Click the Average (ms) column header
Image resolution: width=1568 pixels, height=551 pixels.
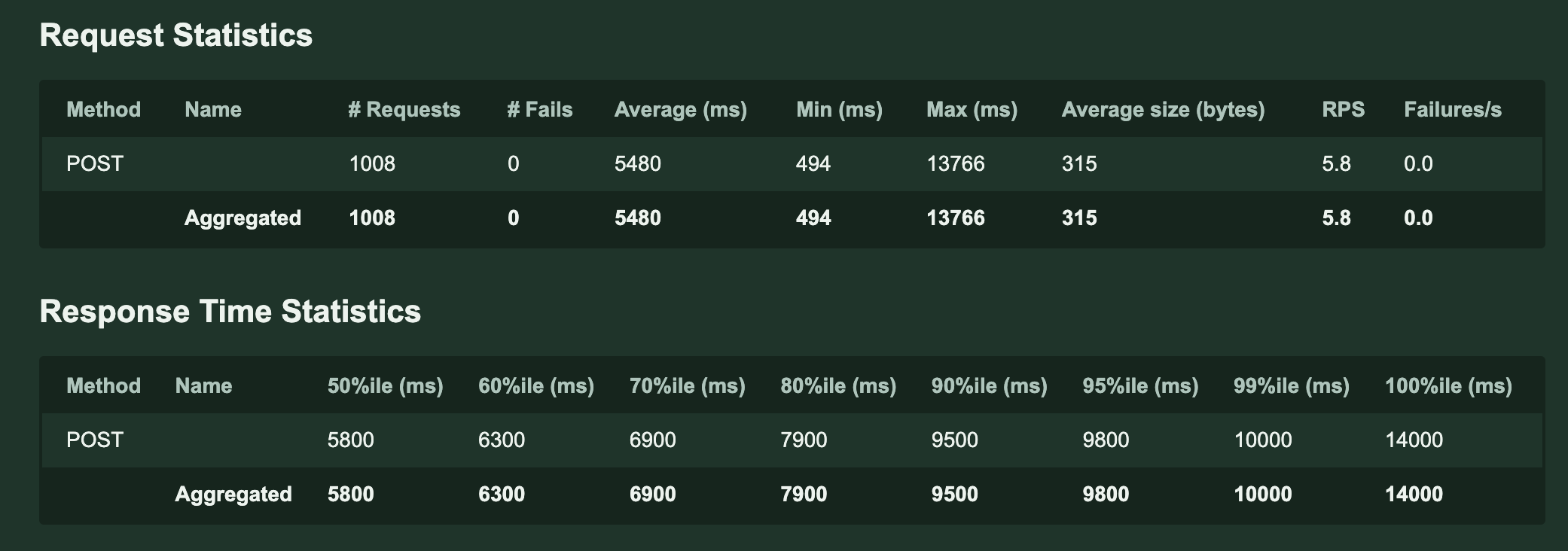(x=681, y=110)
